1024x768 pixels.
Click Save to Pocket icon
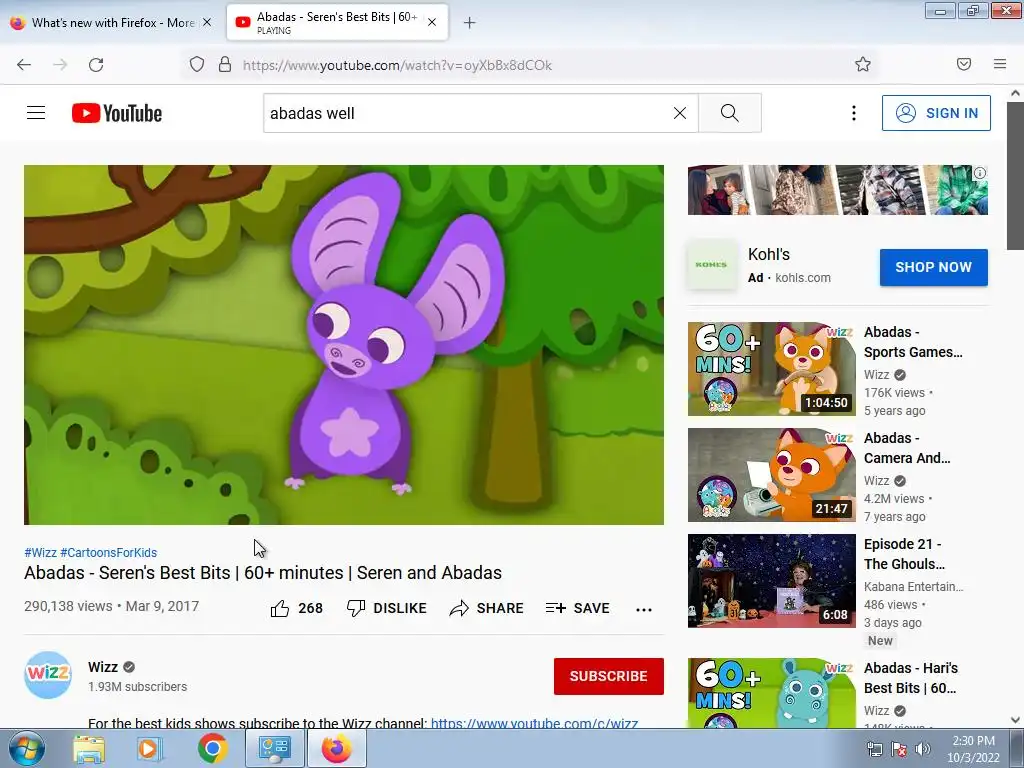point(964,64)
